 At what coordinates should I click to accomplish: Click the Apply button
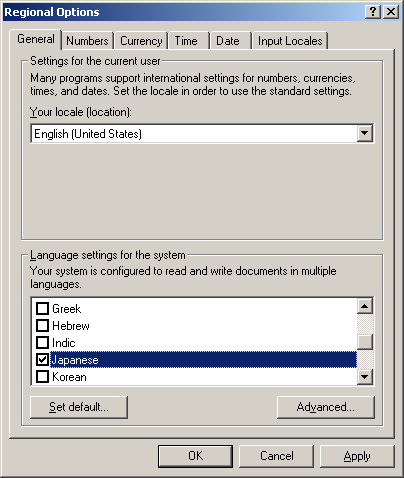pos(357,456)
